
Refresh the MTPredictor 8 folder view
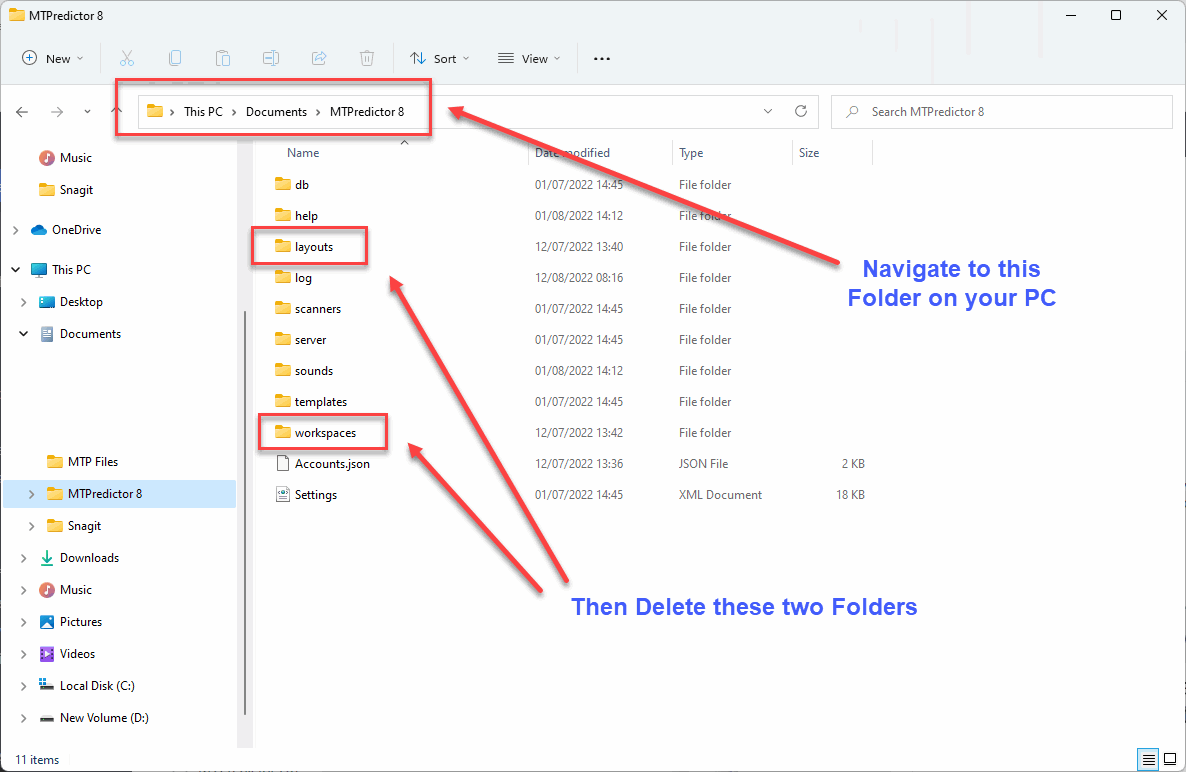point(800,112)
